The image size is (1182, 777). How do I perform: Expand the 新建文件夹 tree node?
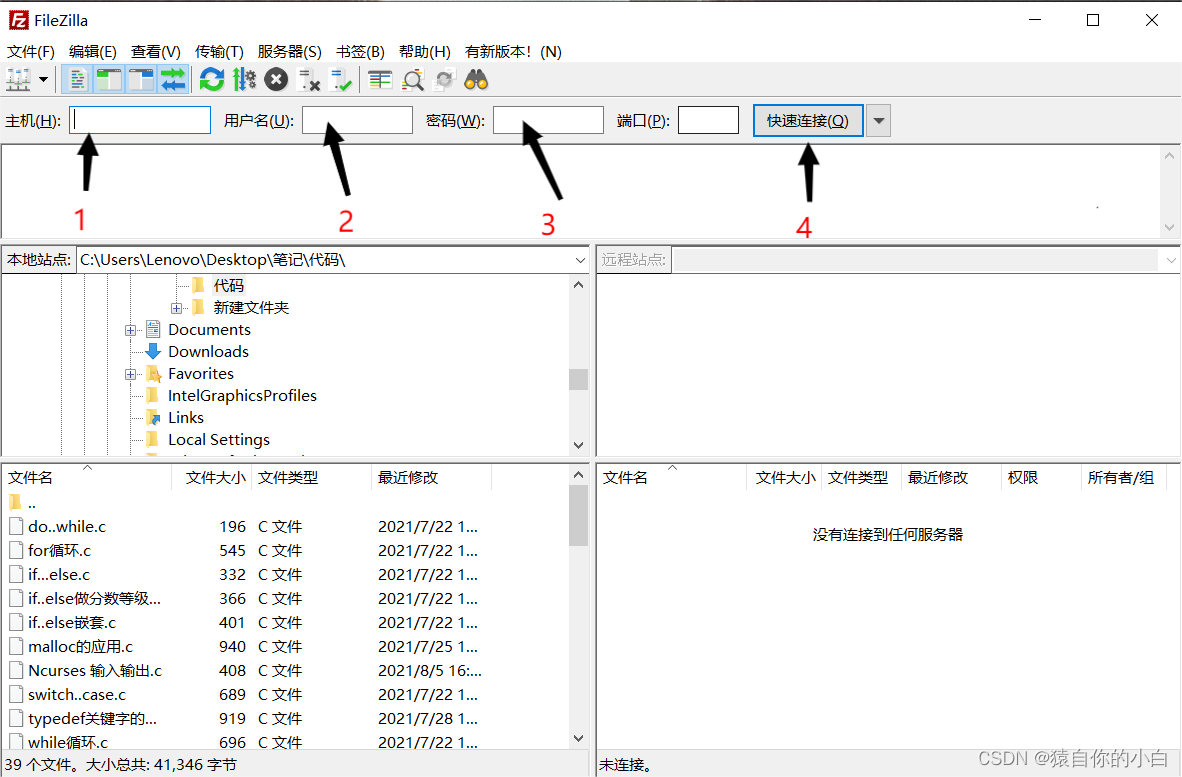(x=176, y=307)
